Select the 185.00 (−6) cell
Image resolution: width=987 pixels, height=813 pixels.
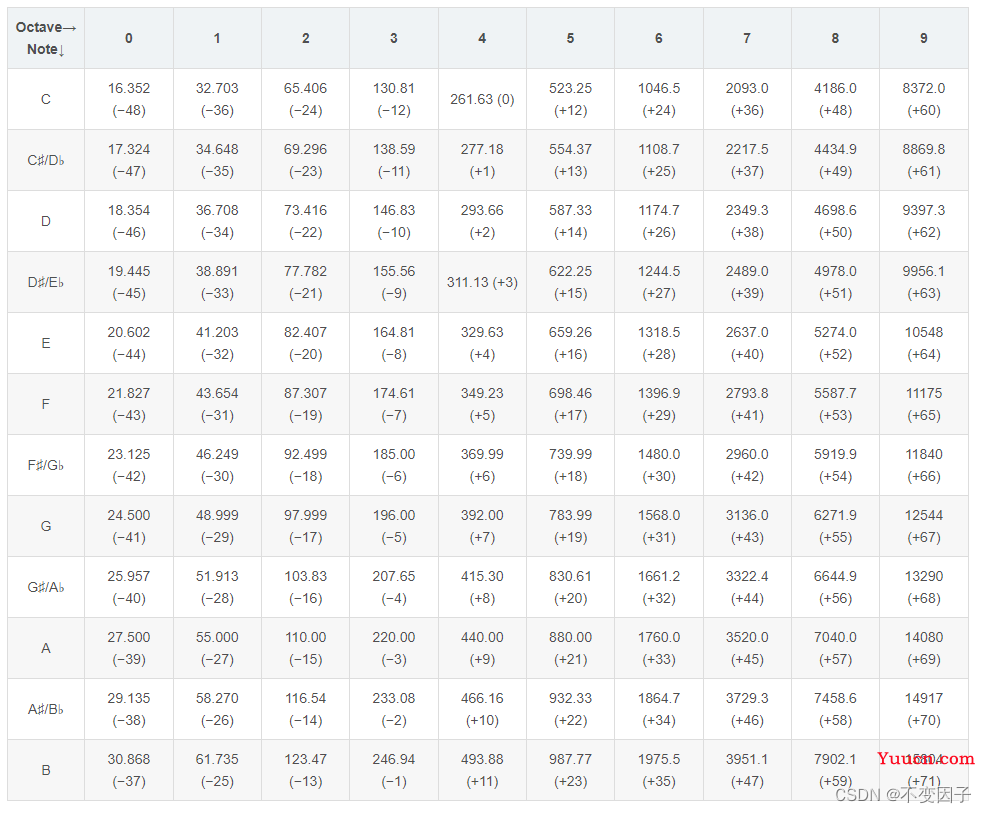point(393,465)
